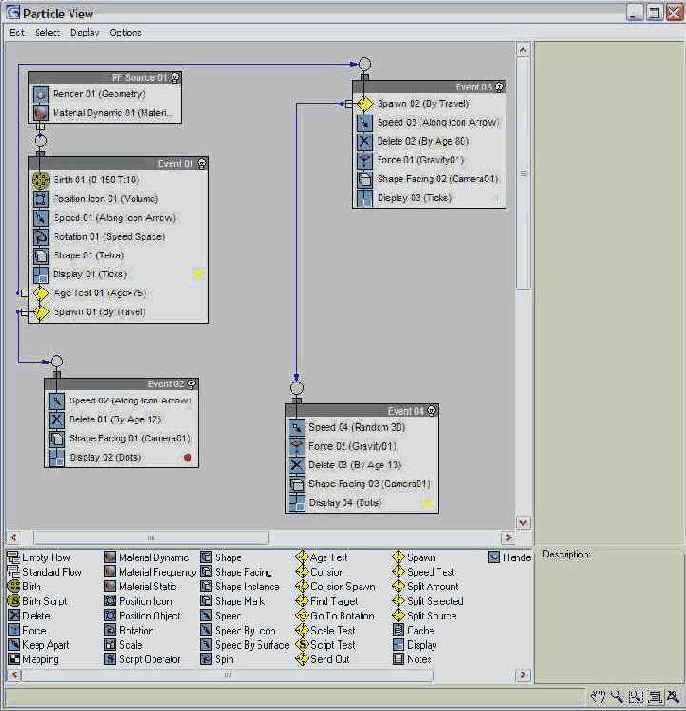Open the Options menu
The width and height of the screenshot is (686, 711).
tap(126, 33)
